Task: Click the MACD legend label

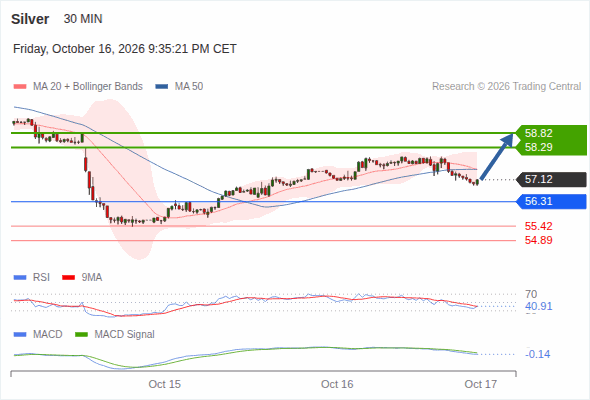Action: coord(47,335)
